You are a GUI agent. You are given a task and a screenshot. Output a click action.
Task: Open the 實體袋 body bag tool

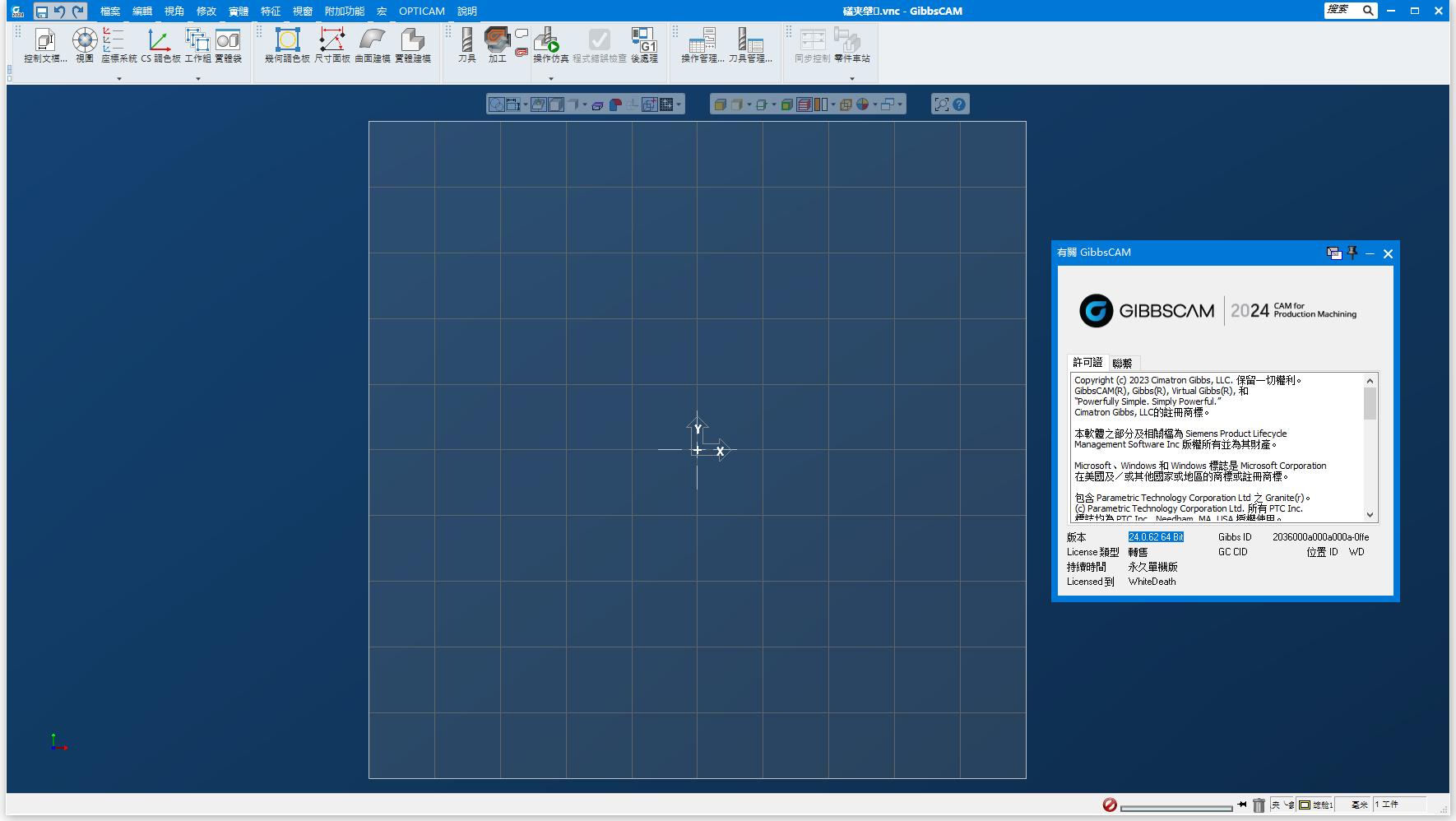[x=228, y=45]
